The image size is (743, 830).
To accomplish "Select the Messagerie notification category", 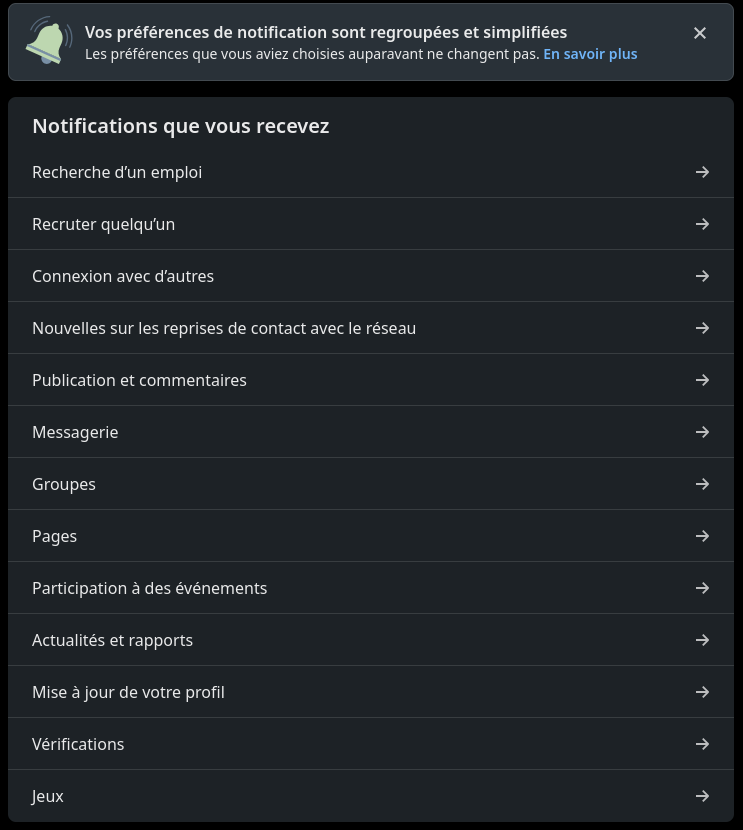I will click(371, 432).
